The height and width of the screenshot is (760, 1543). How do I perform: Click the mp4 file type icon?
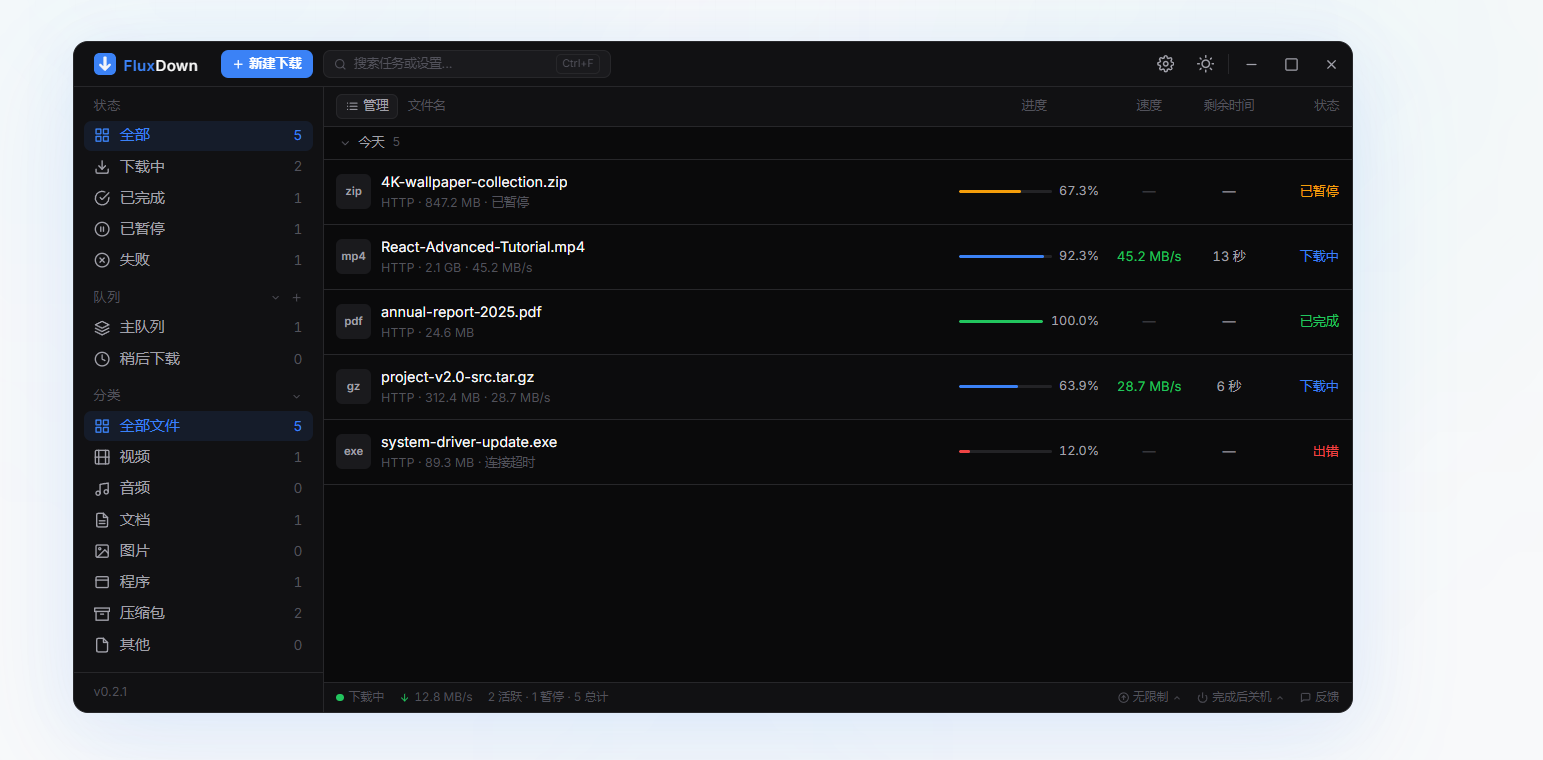click(x=353, y=256)
